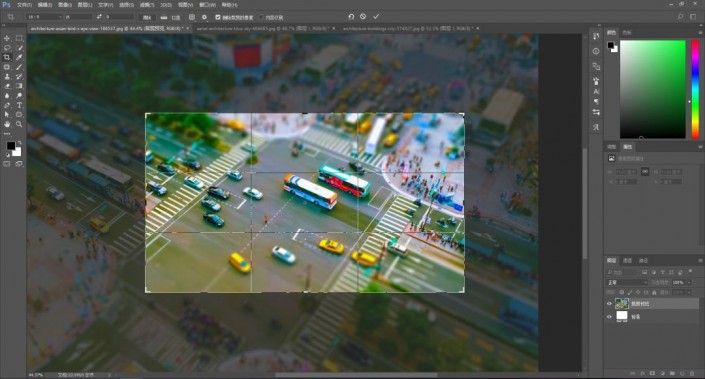Switch to the Channels tab
This screenshot has height=379, width=705.
[x=627, y=260]
